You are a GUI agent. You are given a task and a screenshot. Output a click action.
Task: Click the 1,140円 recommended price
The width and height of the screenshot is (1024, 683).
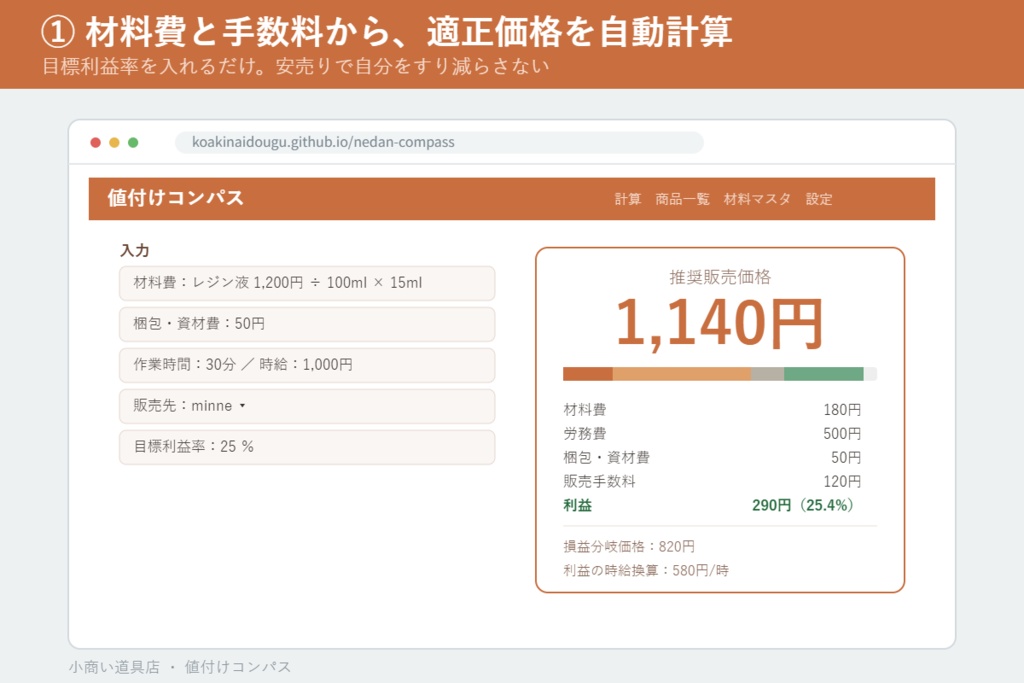coord(720,323)
